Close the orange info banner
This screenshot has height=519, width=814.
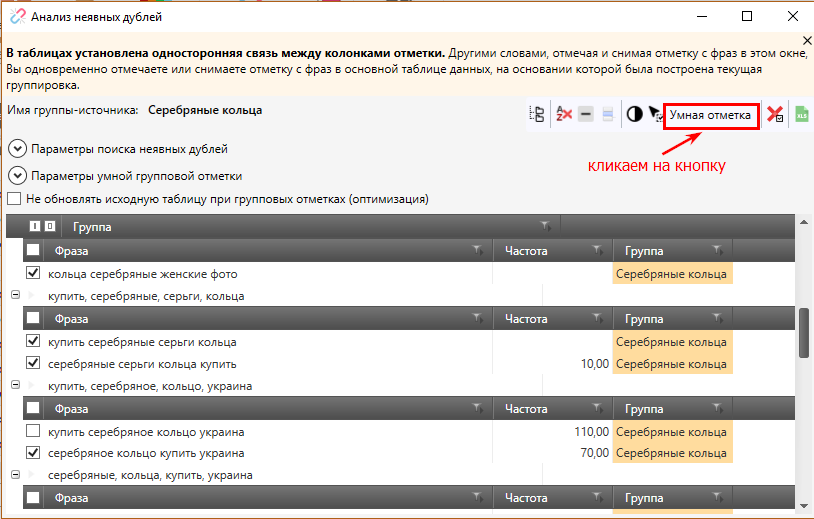[807, 40]
